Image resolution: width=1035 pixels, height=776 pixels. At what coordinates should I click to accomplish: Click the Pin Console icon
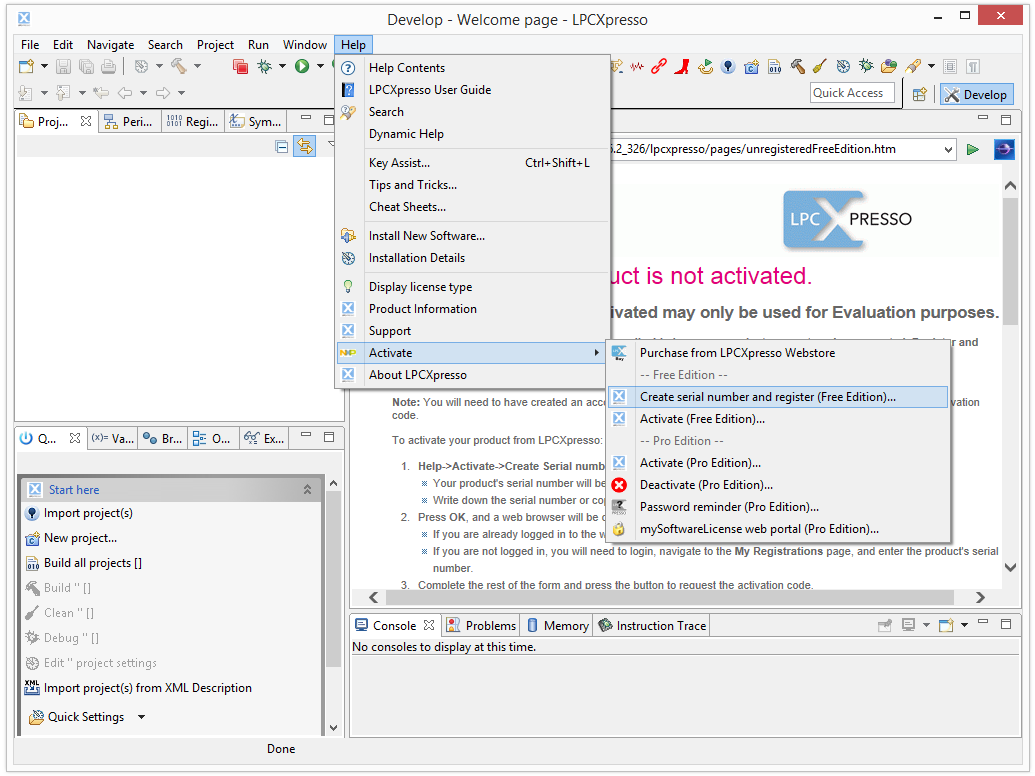pos(885,625)
